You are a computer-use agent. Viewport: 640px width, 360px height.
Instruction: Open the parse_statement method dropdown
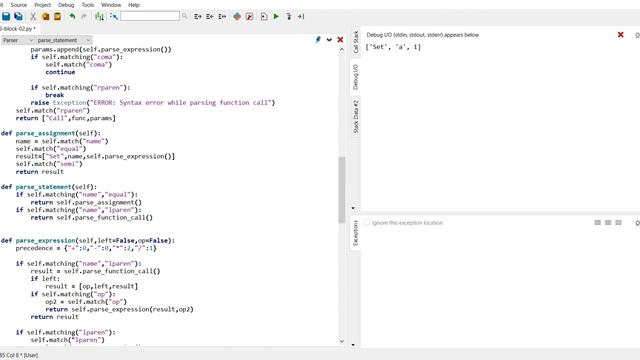63,40
